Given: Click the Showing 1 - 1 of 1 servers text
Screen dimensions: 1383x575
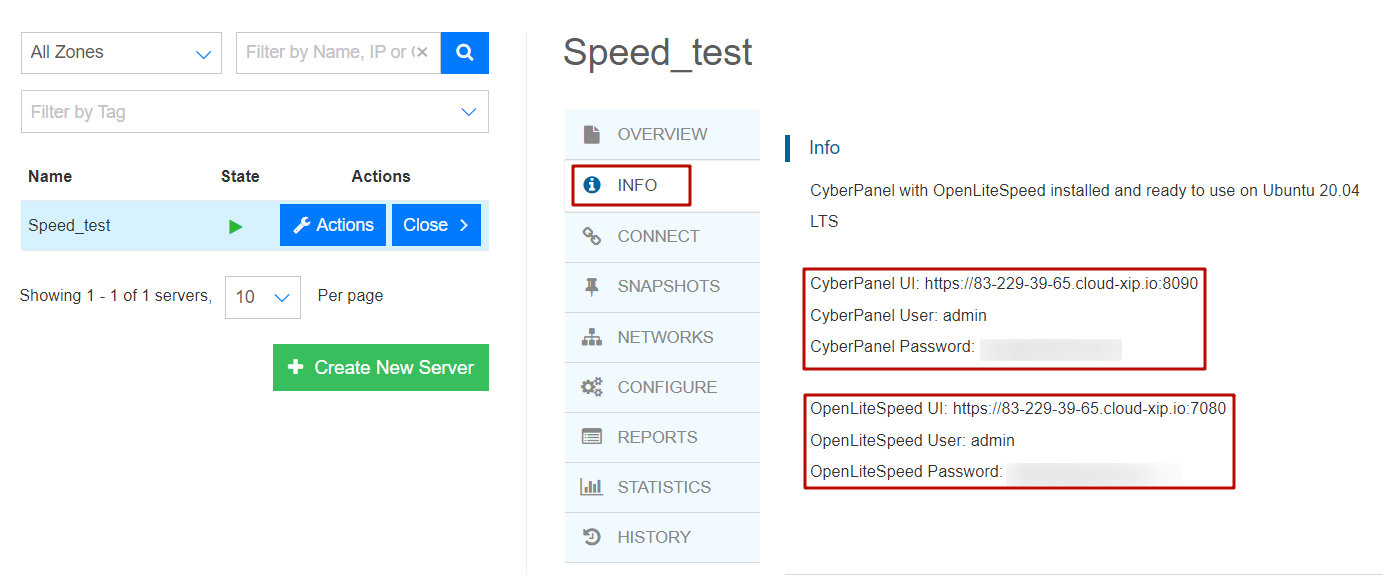Looking at the screenshot, I should (x=116, y=296).
